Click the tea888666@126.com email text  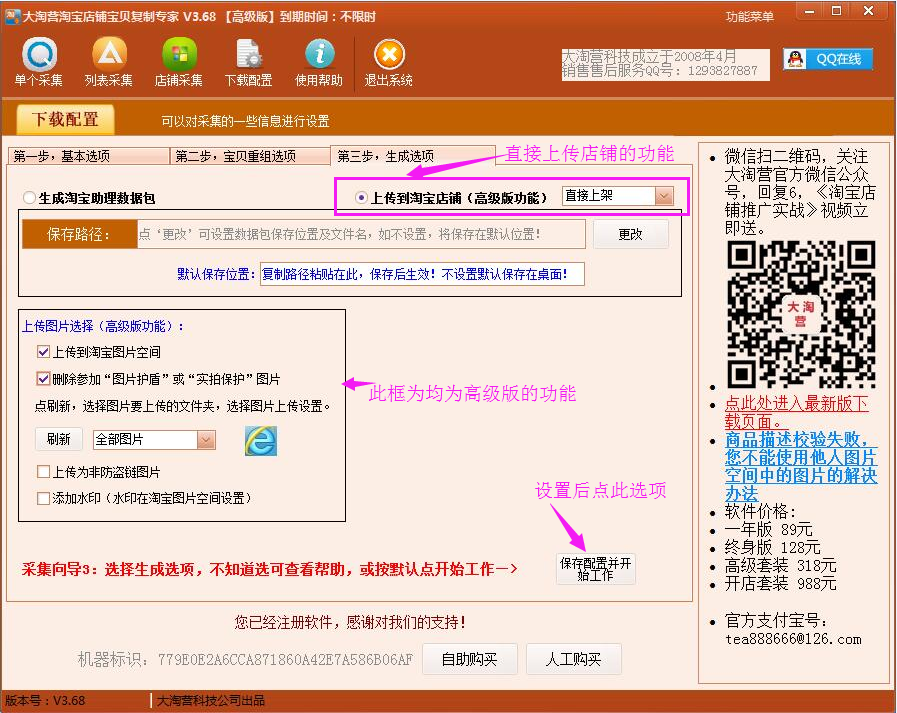793,639
